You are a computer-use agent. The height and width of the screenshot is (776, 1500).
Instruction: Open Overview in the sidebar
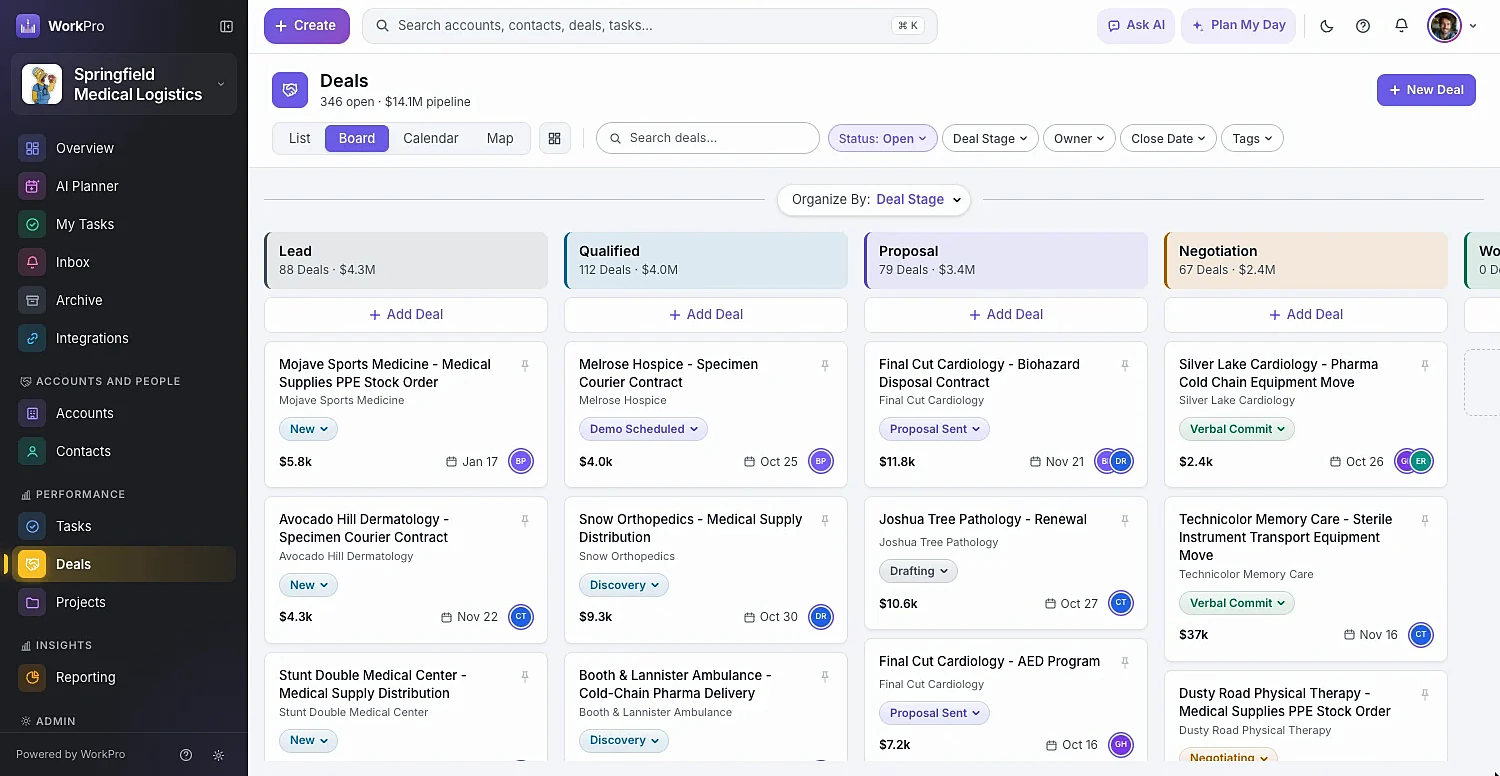pyautogui.click(x=124, y=148)
